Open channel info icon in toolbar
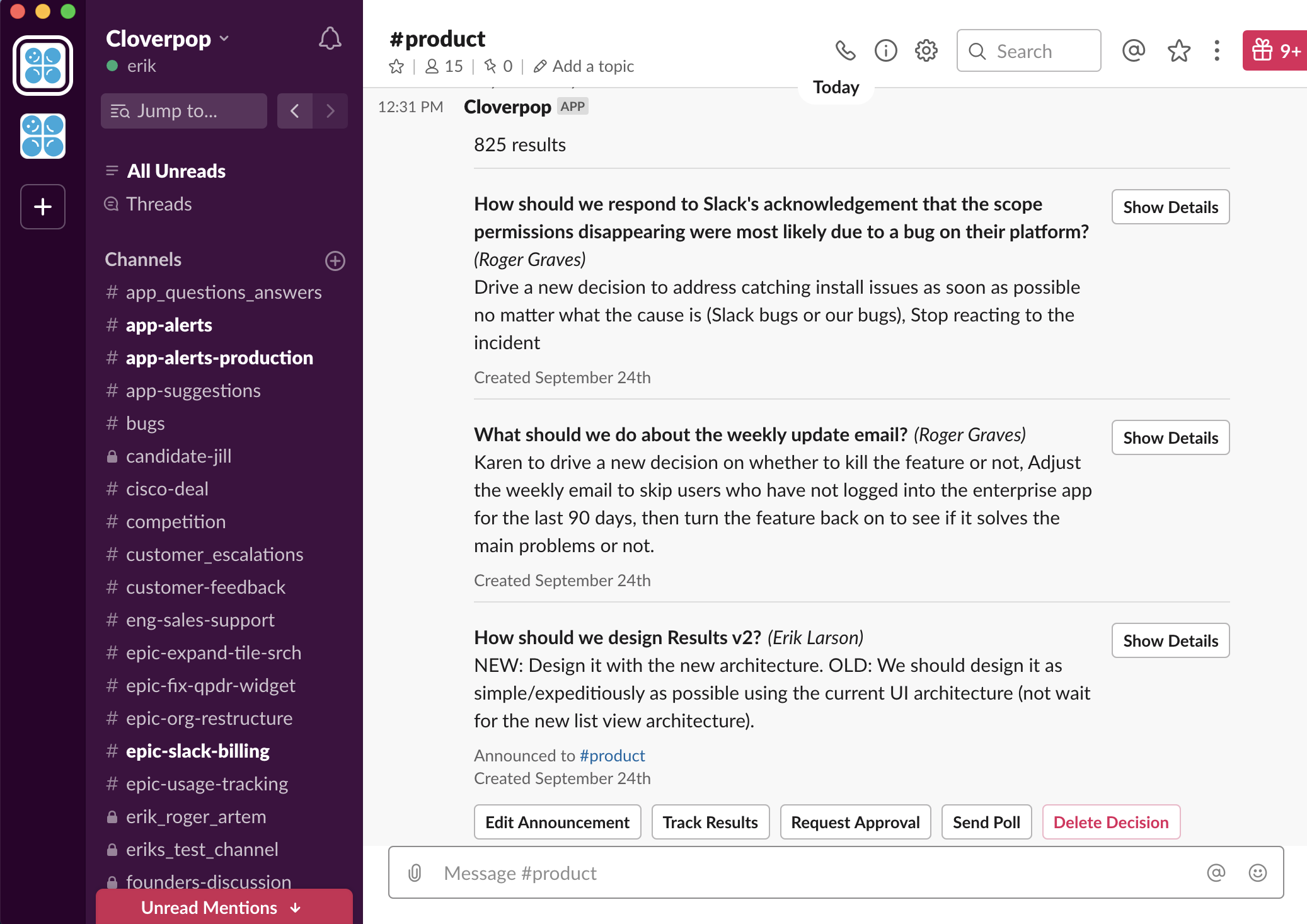Viewport: 1307px width, 924px height. coord(885,50)
